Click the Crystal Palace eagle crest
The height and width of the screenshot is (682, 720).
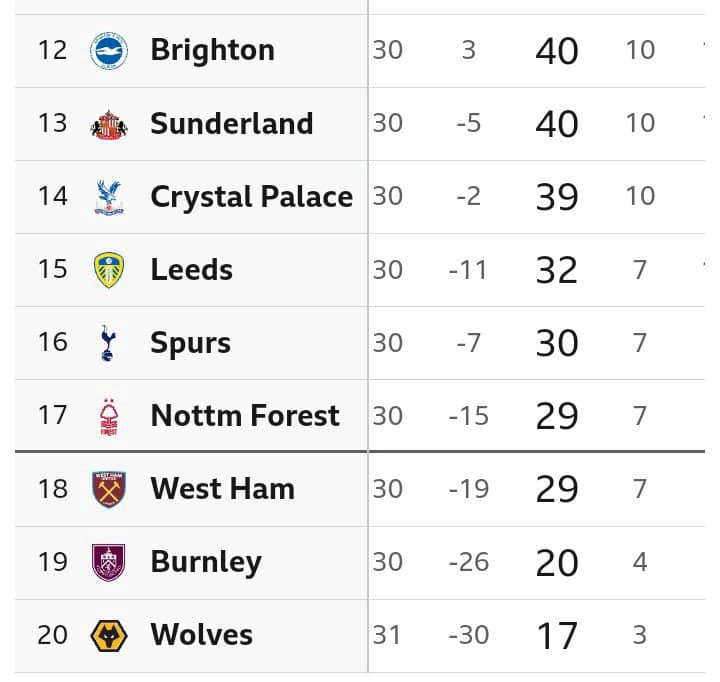(x=108, y=197)
